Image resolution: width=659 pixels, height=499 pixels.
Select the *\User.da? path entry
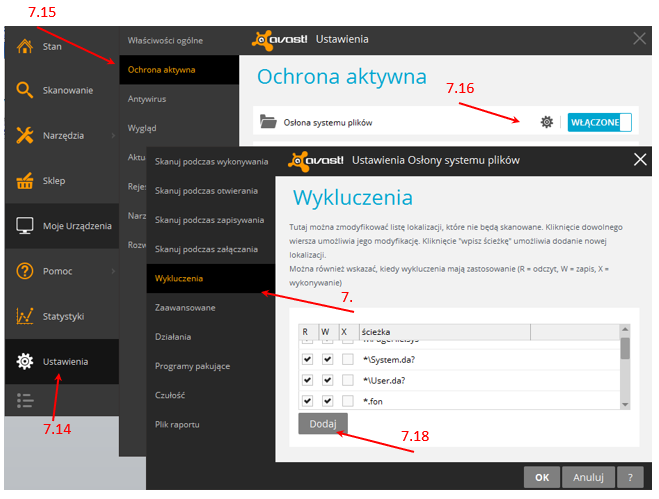[384, 380]
